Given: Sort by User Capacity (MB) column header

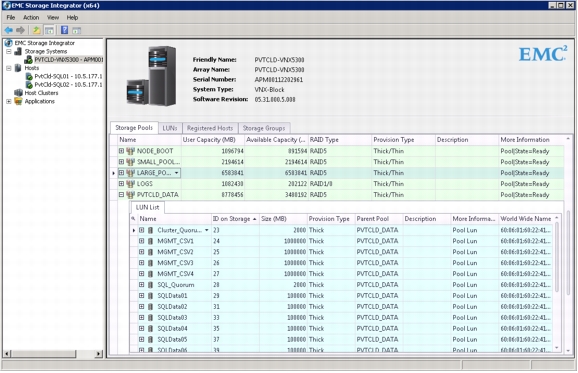Looking at the screenshot, I should [213, 140].
